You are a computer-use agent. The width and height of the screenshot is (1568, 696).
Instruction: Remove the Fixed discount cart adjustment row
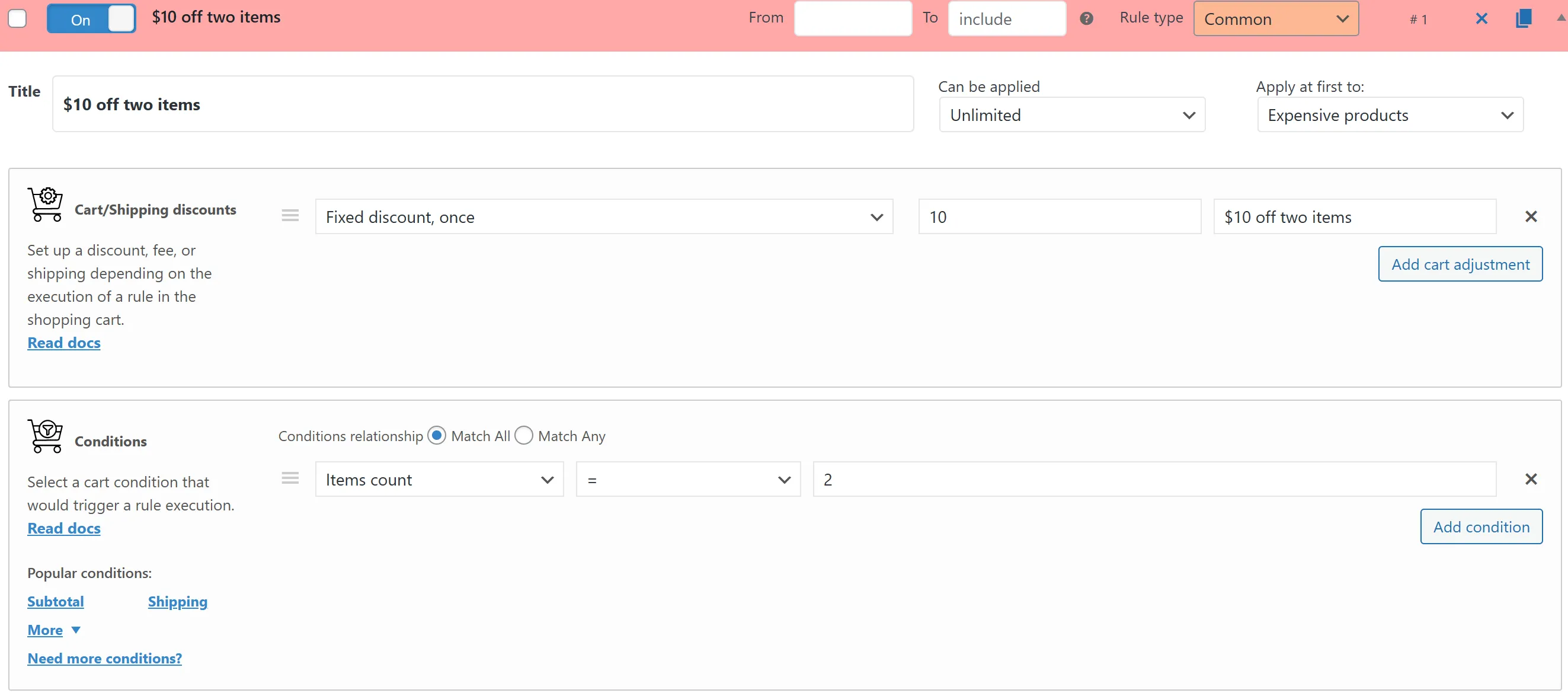(x=1531, y=217)
